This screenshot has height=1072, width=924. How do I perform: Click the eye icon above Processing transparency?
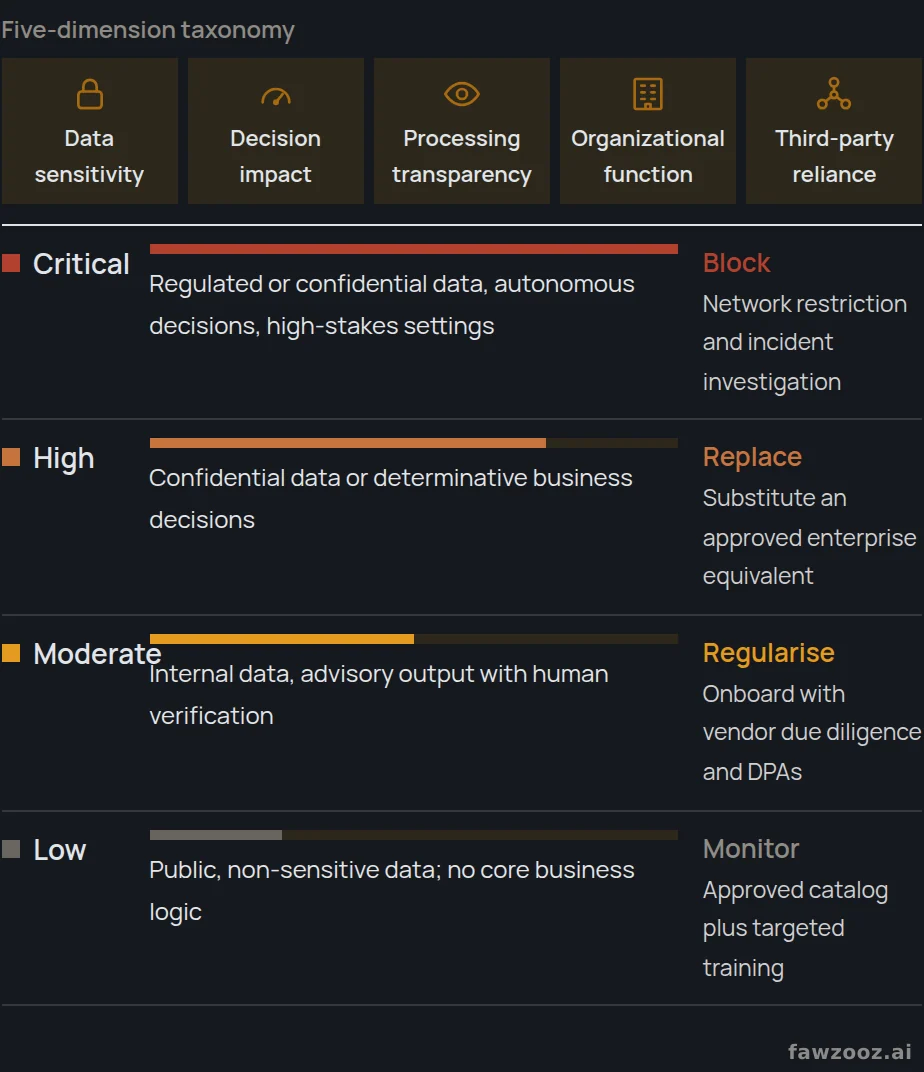462,94
